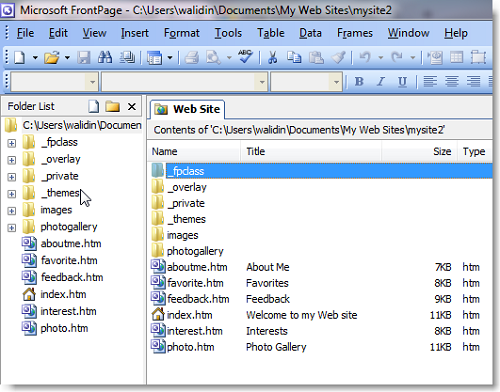Click New Page icon in Folder List
The width and height of the screenshot is (500, 392).
pyautogui.click(x=94, y=106)
